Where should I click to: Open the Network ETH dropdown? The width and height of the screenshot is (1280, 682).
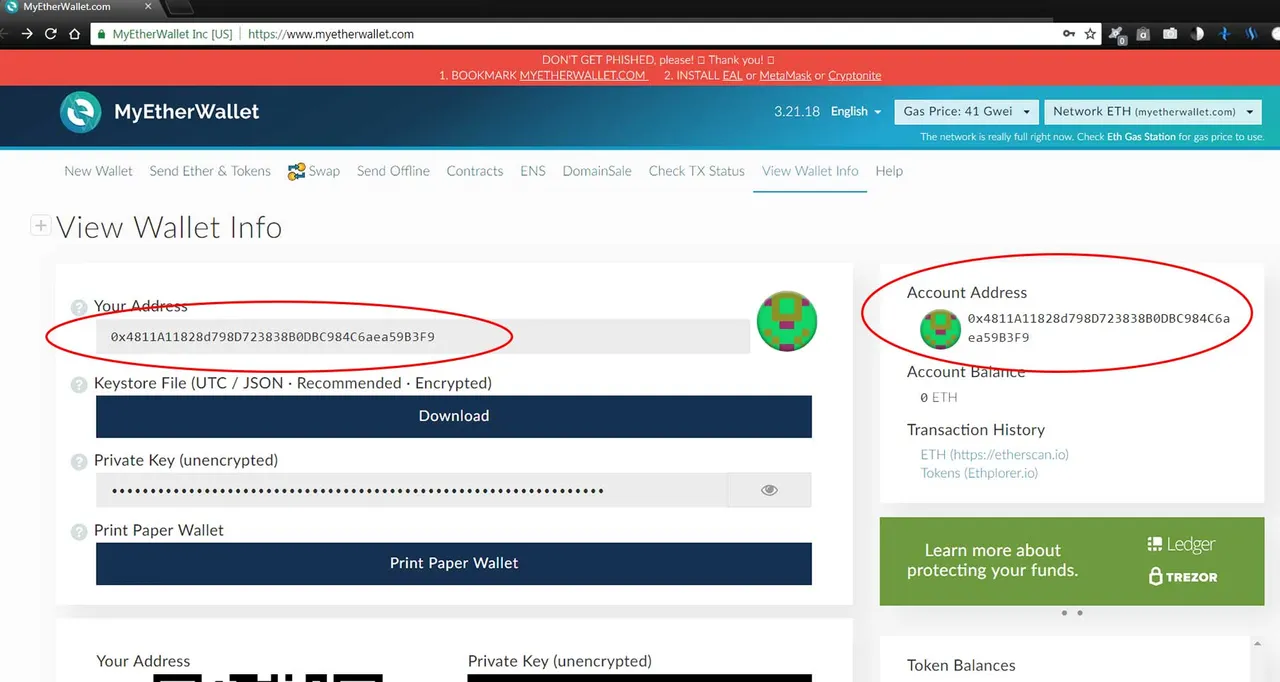click(x=1151, y=111)
